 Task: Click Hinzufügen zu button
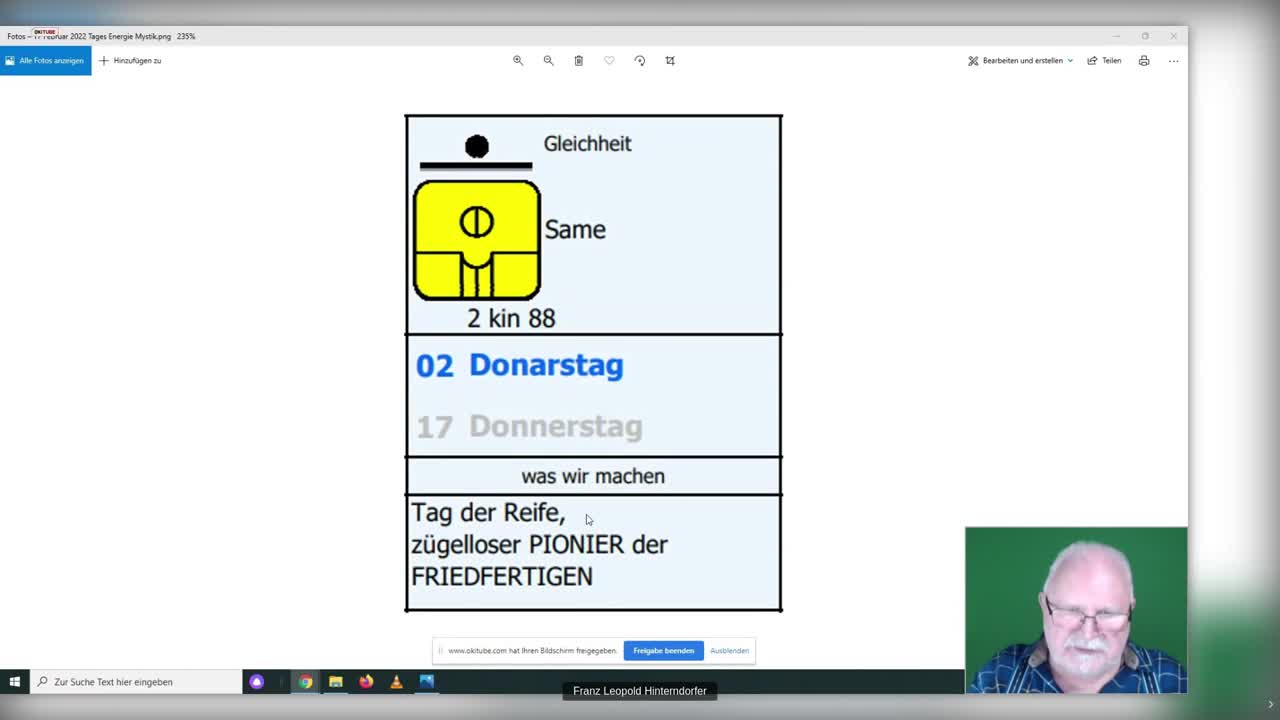pyautogui.click(x=130, y=60)
